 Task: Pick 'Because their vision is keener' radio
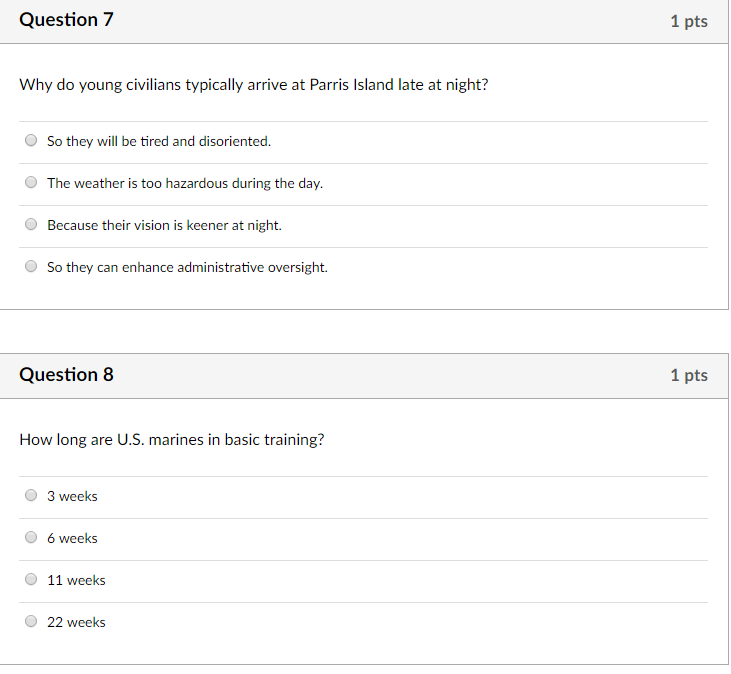(31, 225)
